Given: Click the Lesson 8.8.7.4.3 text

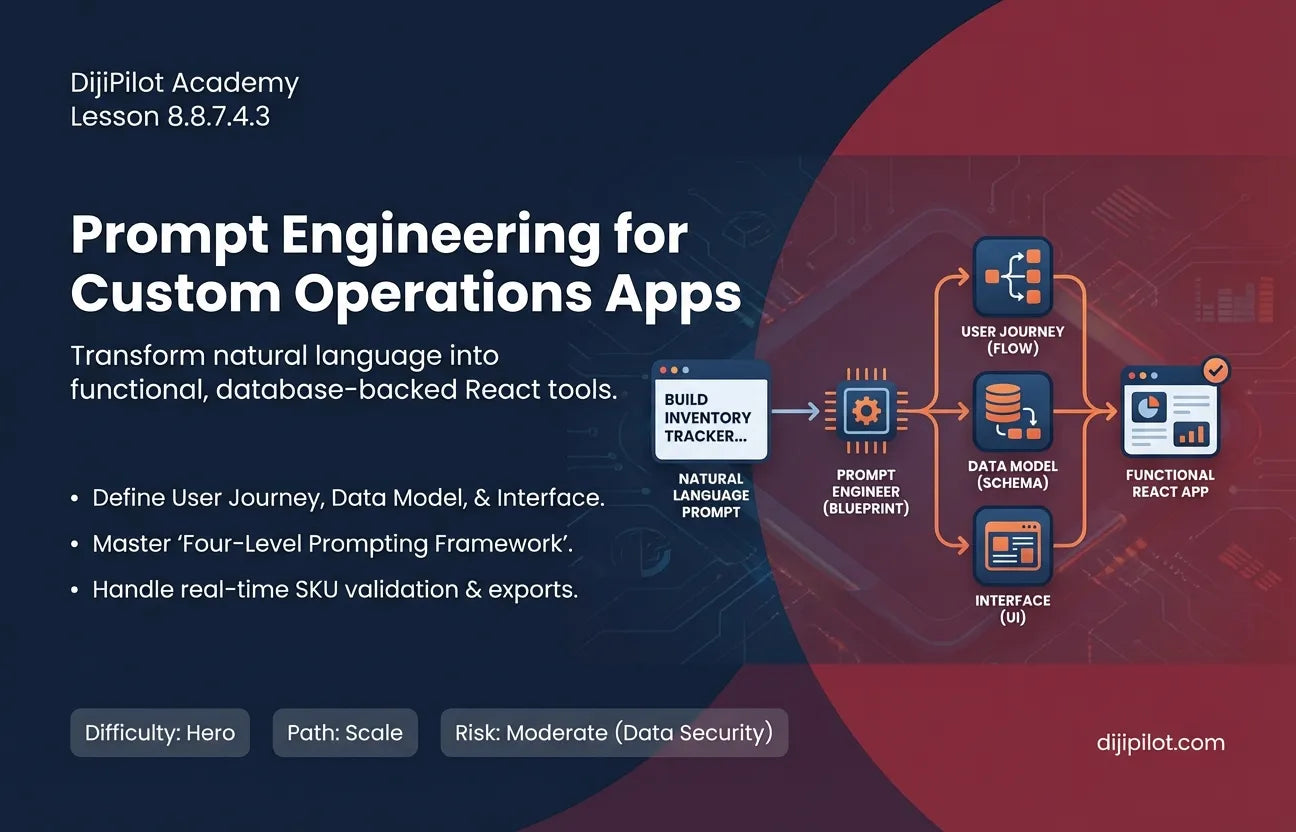Looking at the screenshot, I should click(170, 117).
